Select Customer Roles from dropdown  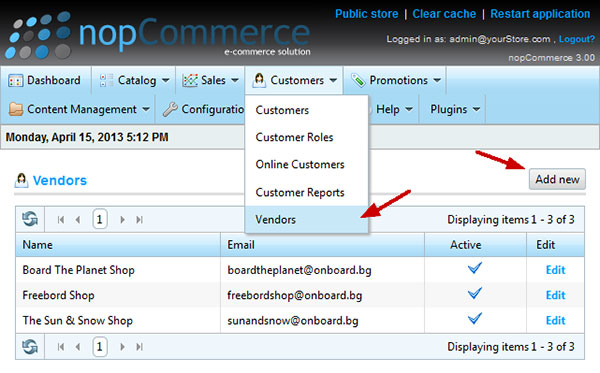point(307,137)
